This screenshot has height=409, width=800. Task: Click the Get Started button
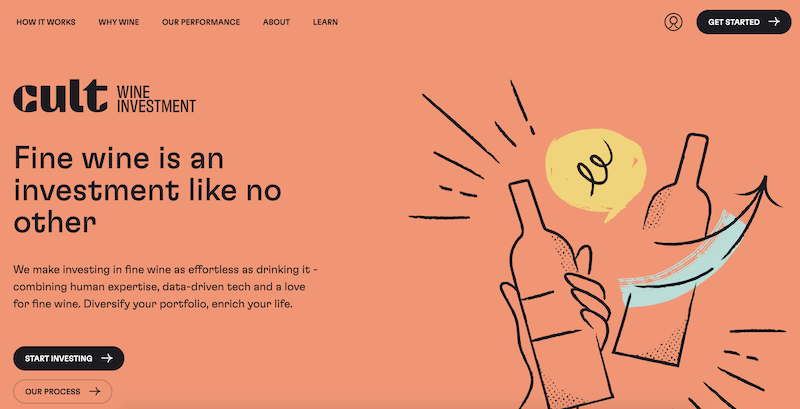click(744, 22)
